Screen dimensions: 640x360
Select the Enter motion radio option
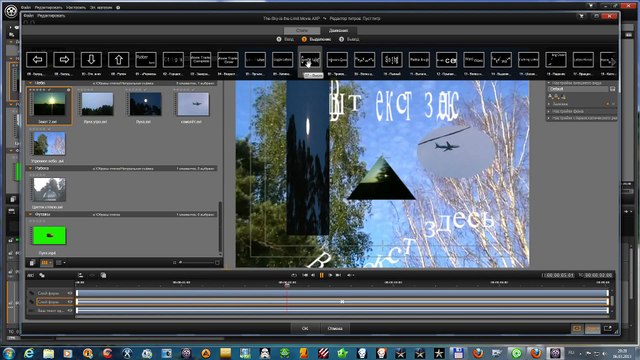pos(279,39)
